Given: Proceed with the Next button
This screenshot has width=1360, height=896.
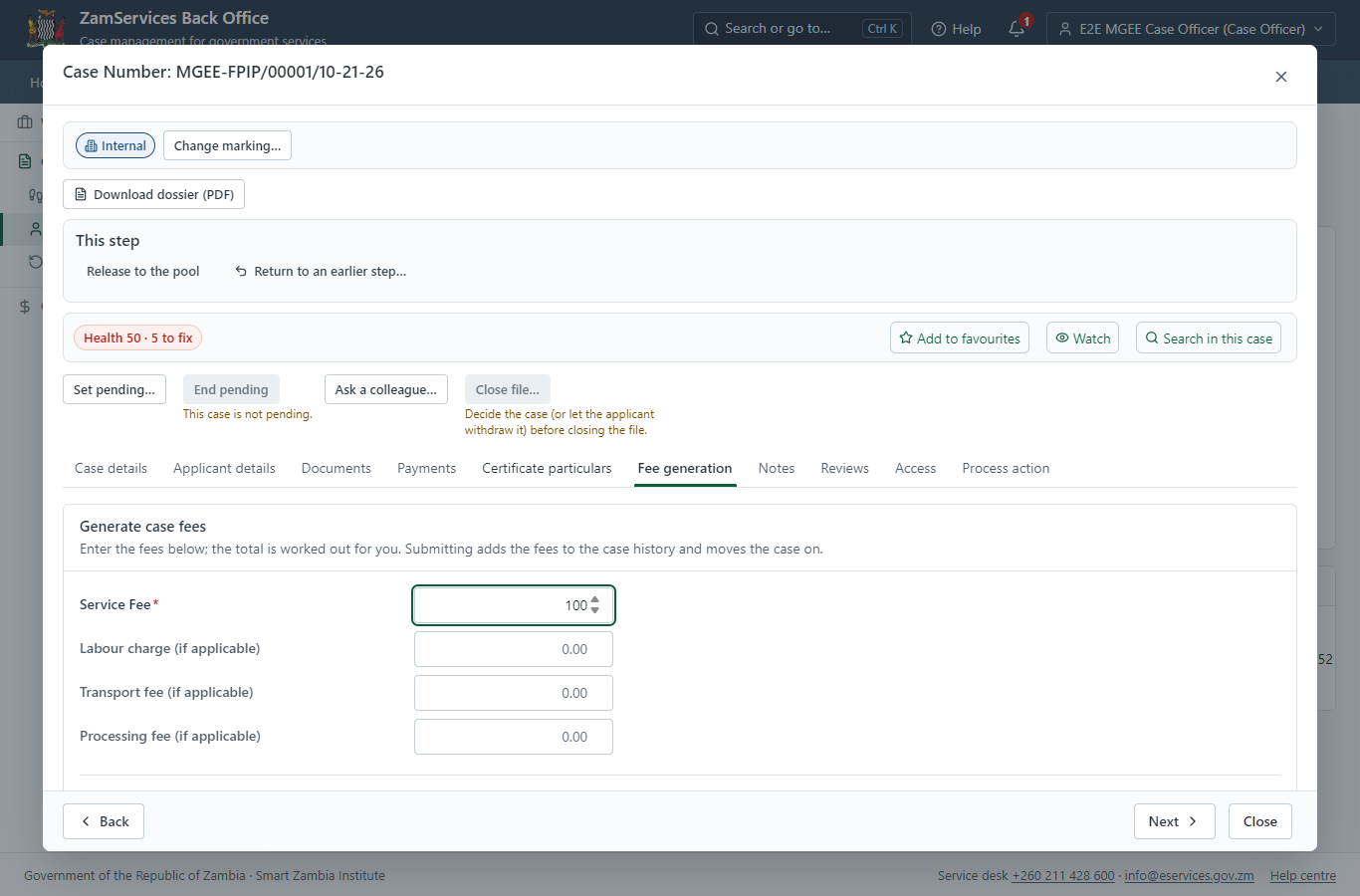Looking at the screenshot, I should 1175,821.
